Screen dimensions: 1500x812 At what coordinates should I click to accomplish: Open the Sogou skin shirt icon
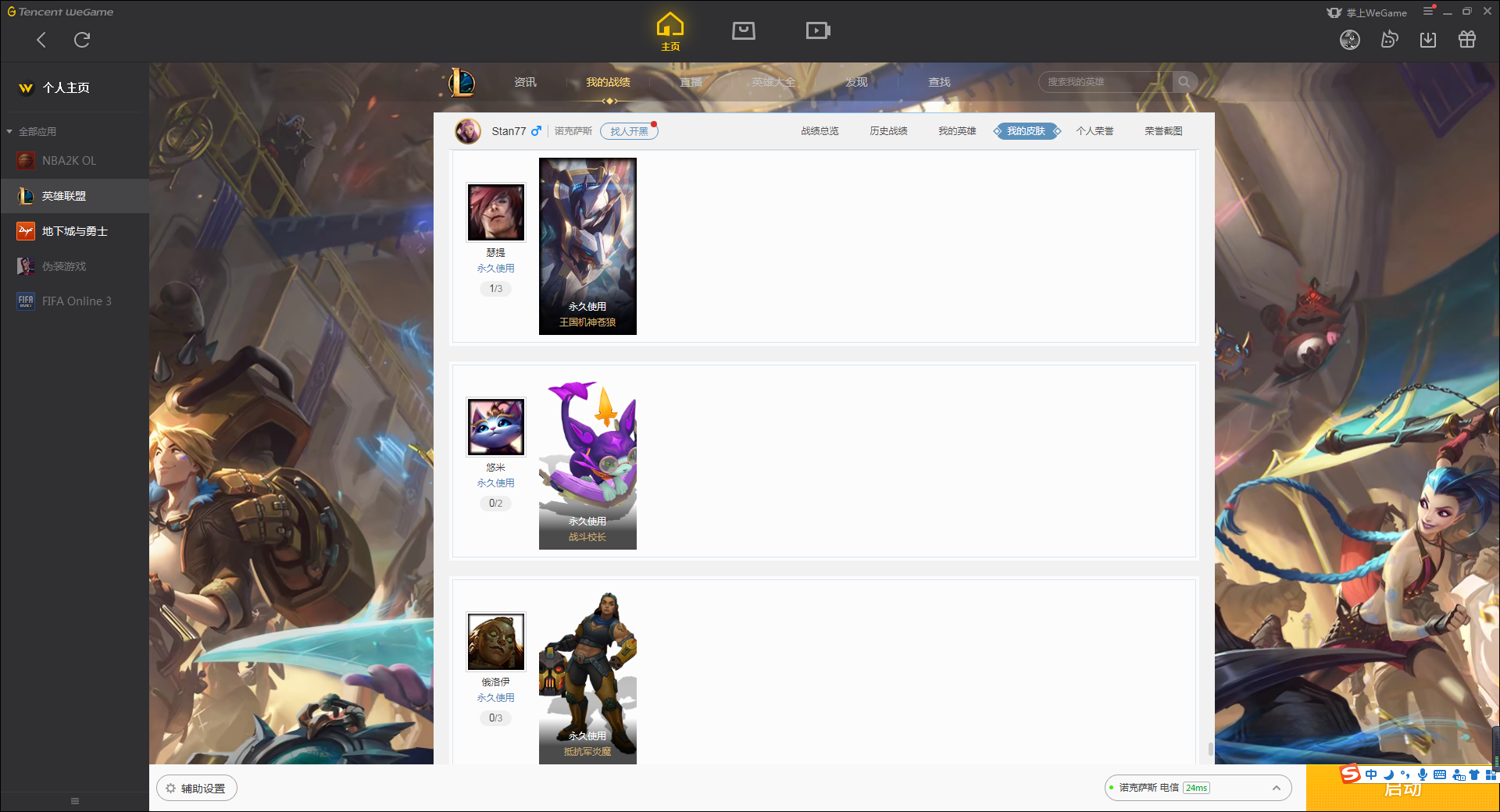[1474, 775]
